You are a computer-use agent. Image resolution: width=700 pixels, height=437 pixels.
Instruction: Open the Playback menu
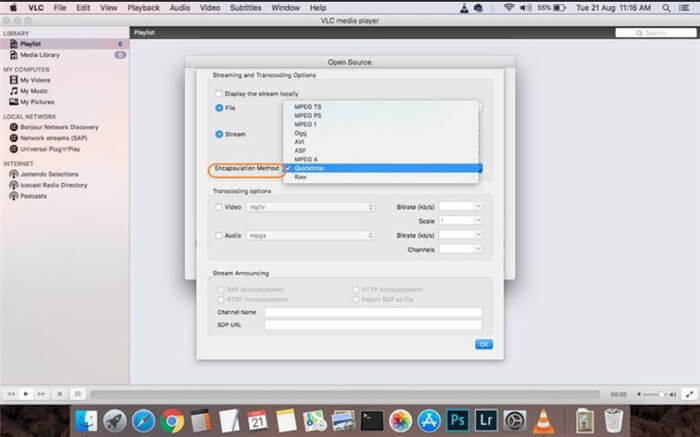143,7
